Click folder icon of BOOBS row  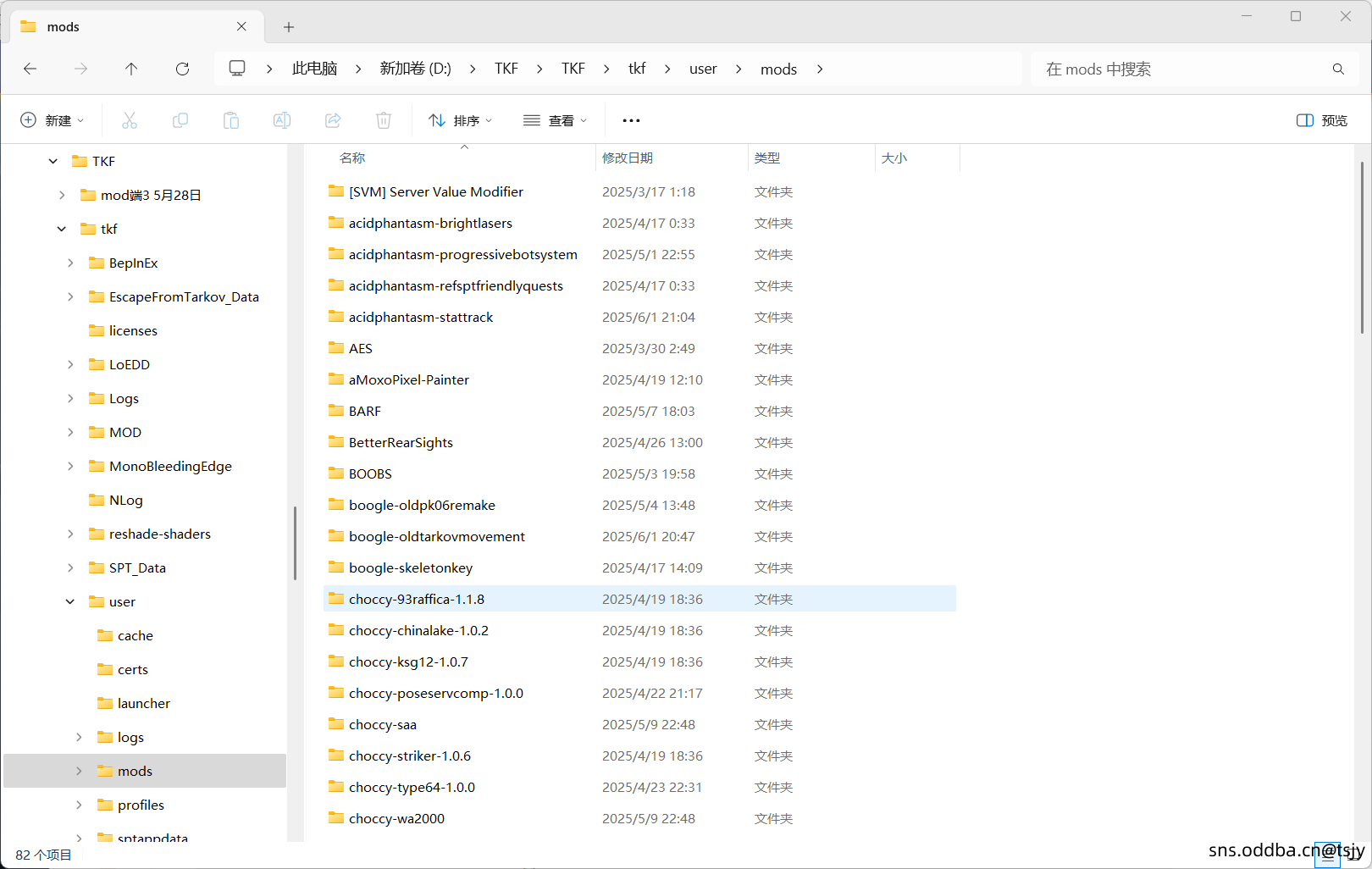coord(336,473)
